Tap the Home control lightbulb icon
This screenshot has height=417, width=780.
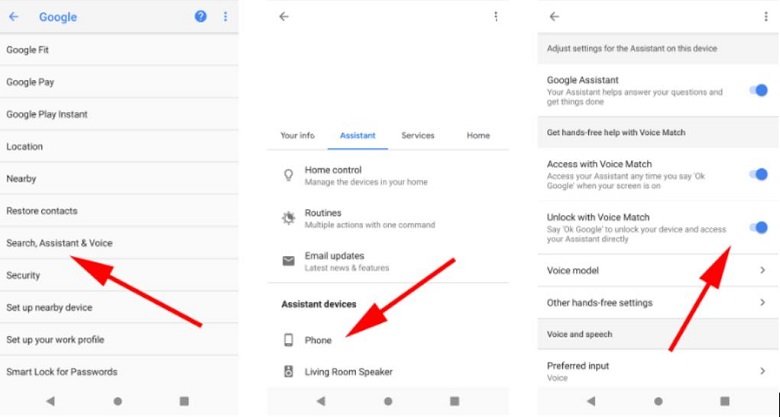point(288,175)
